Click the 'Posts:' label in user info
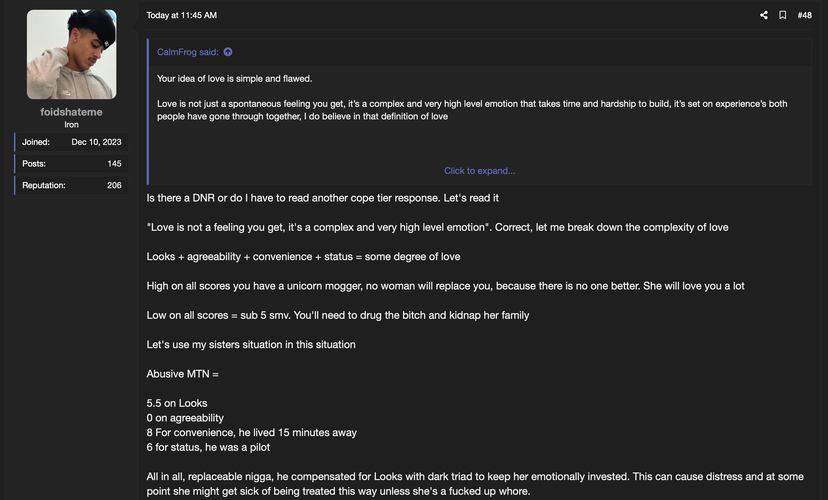 34,164
